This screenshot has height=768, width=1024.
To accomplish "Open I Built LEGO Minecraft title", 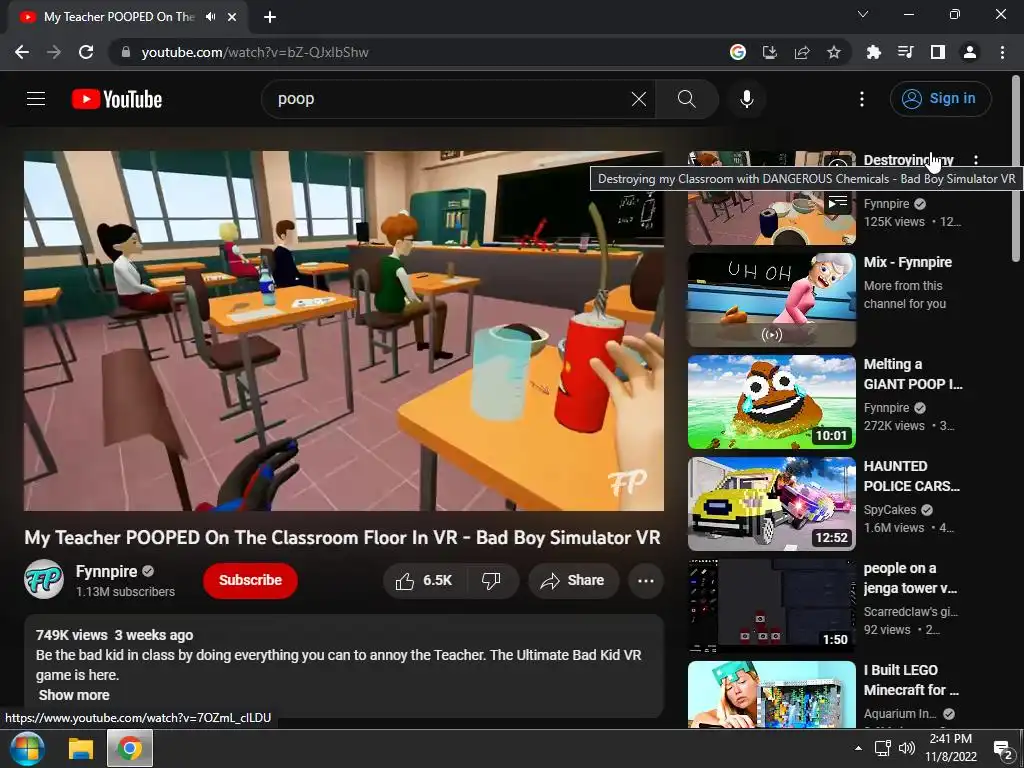I will tap(911, 680).
